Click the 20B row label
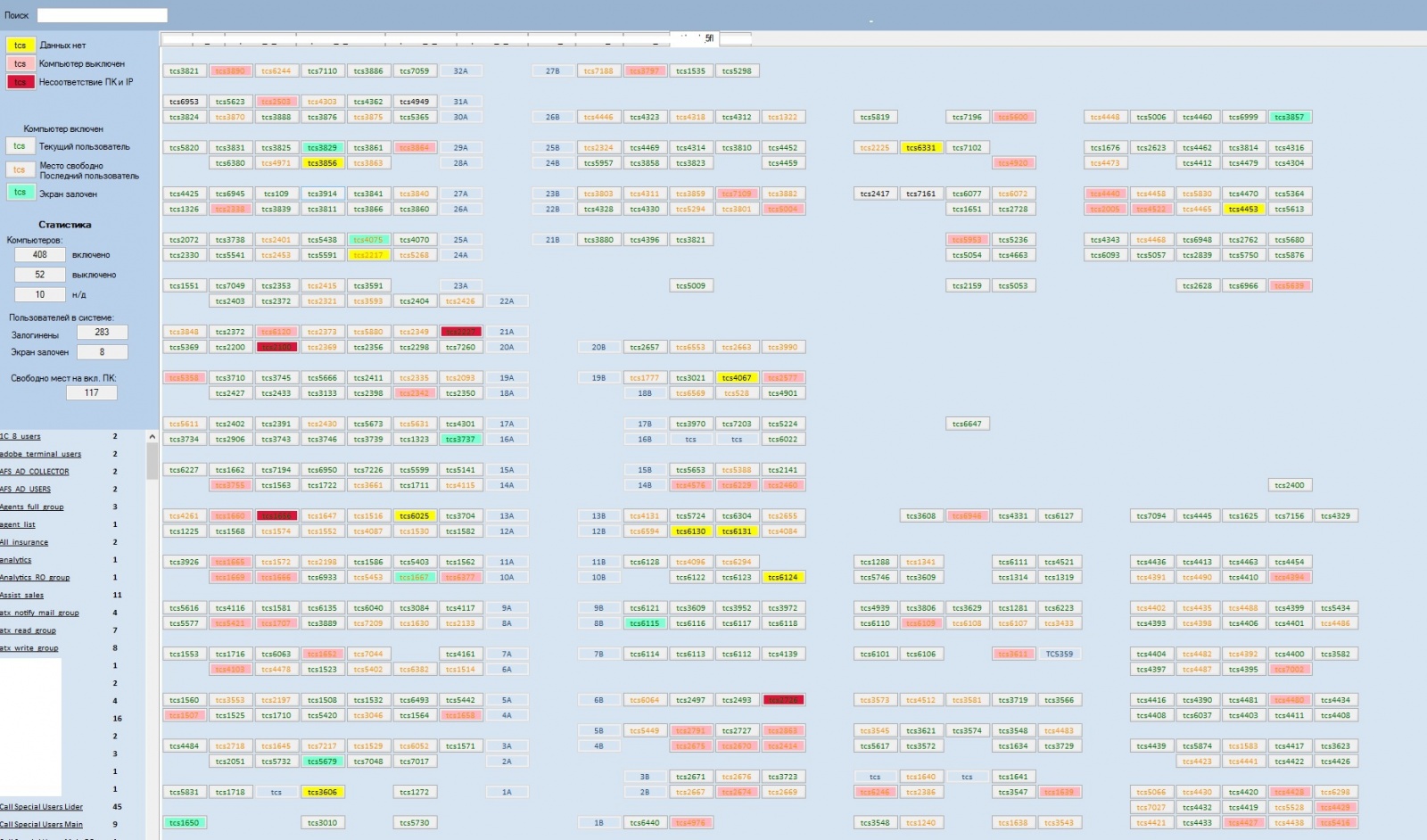 tap(598, 348)
